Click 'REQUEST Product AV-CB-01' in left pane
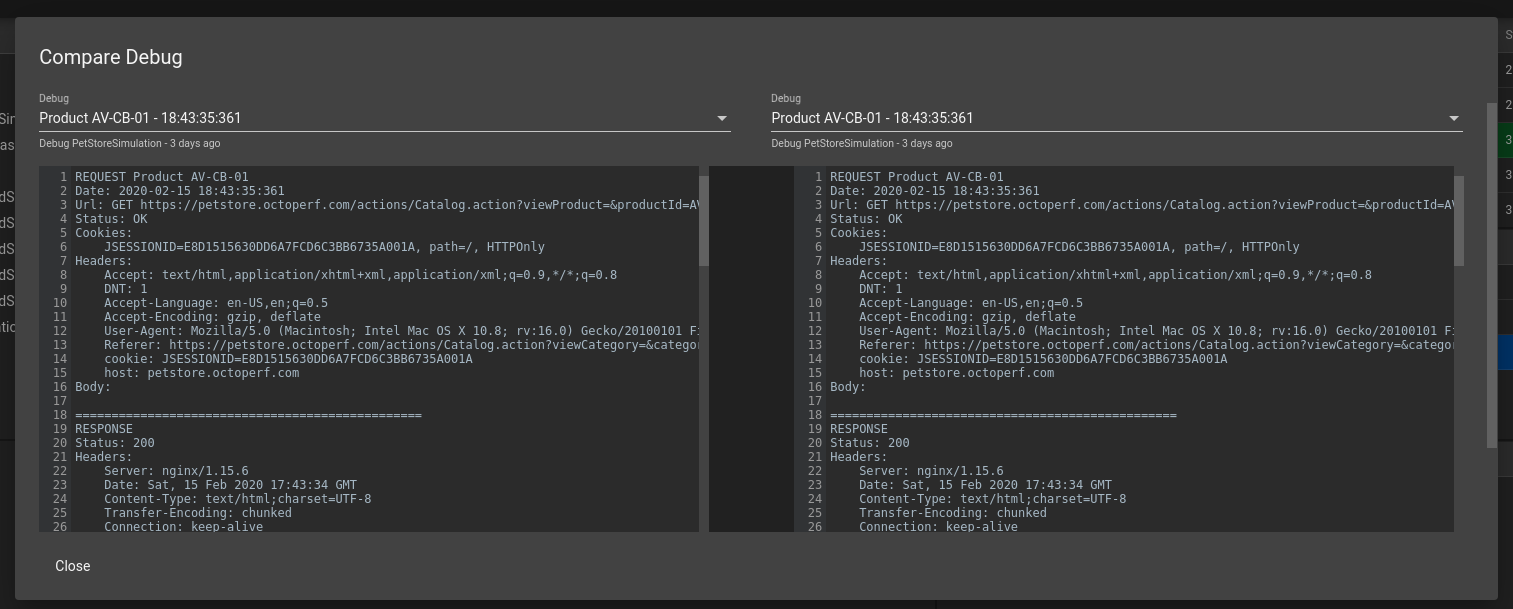 click(x=162, y=177)
